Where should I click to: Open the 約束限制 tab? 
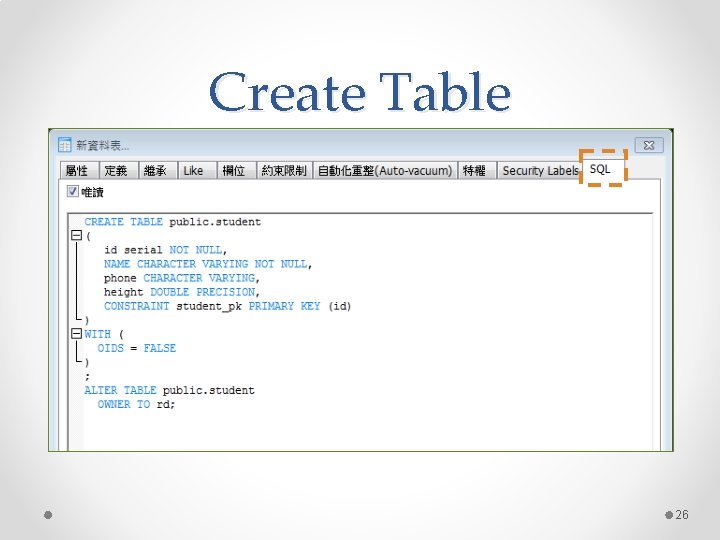click(x=284, y=171)
